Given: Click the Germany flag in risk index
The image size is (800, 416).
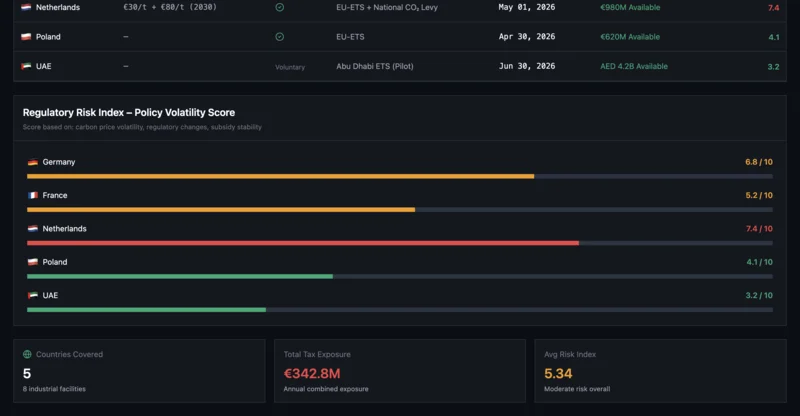Looking at the screenshot, I should [x=32, y=162].
